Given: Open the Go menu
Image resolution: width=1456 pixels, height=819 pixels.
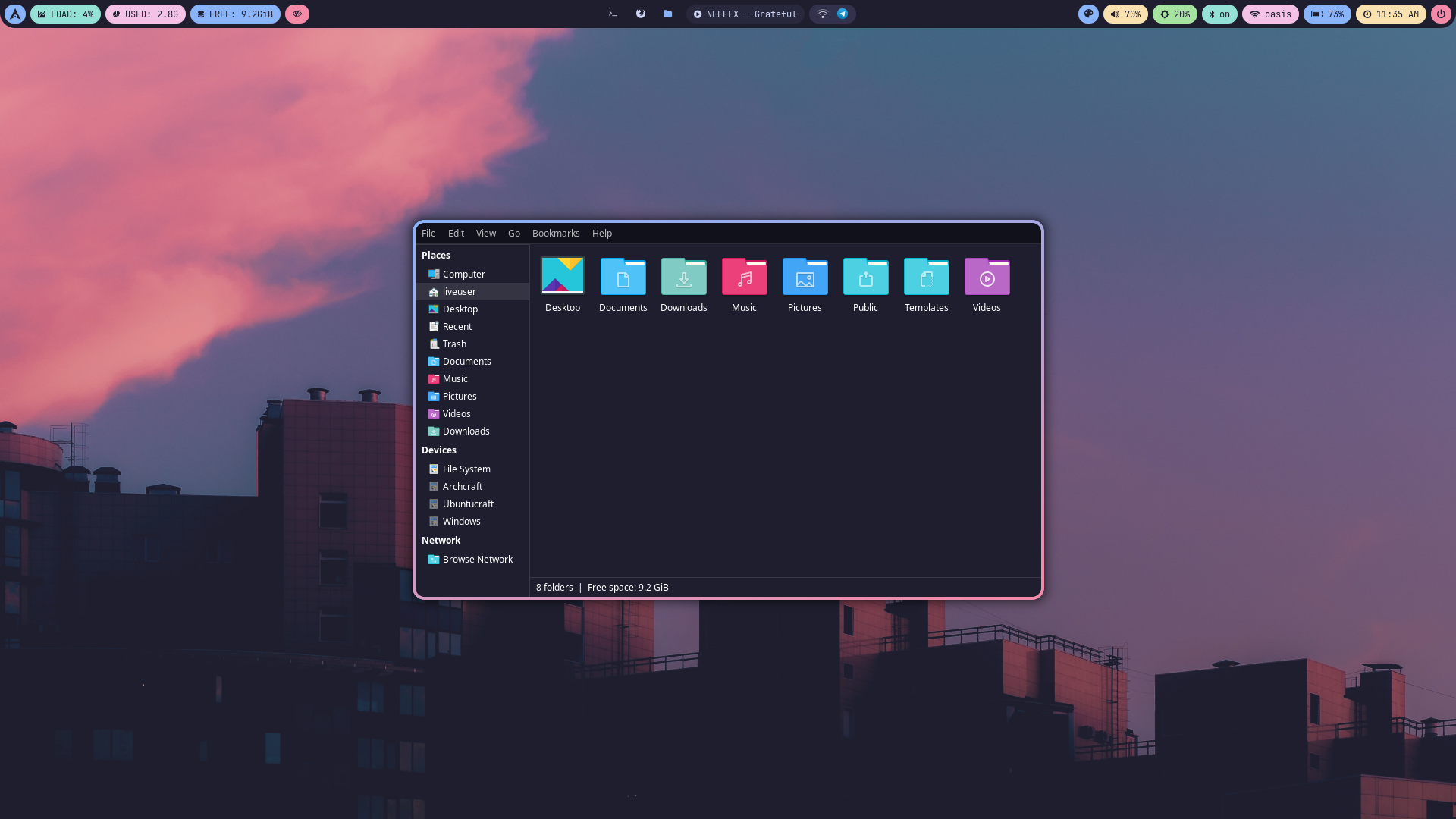Looking at the screenshot, I should coord(514,234).
